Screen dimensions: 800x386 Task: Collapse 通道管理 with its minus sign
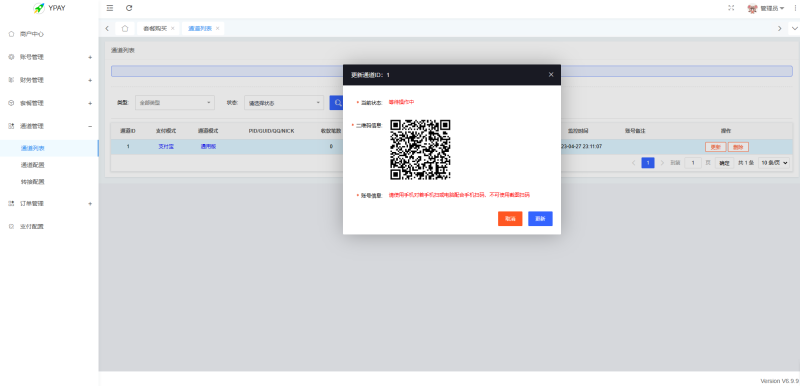(x=90, y=126)
